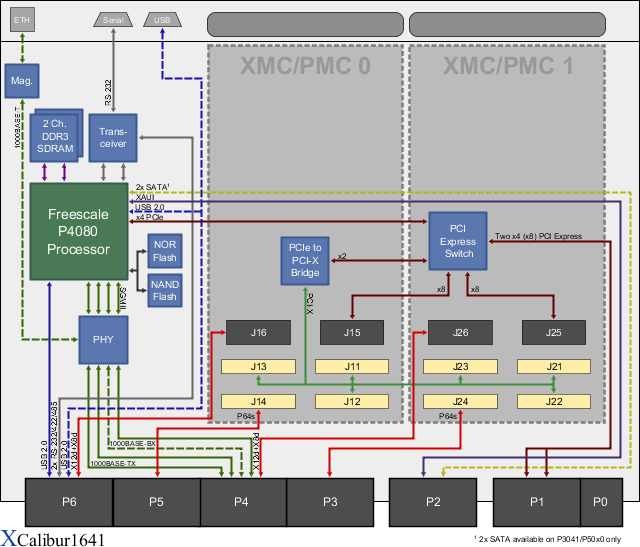Click the NOR Flash block
This screenshot has width=640, height=547.
pyautogui.click(x=165, y=251)
